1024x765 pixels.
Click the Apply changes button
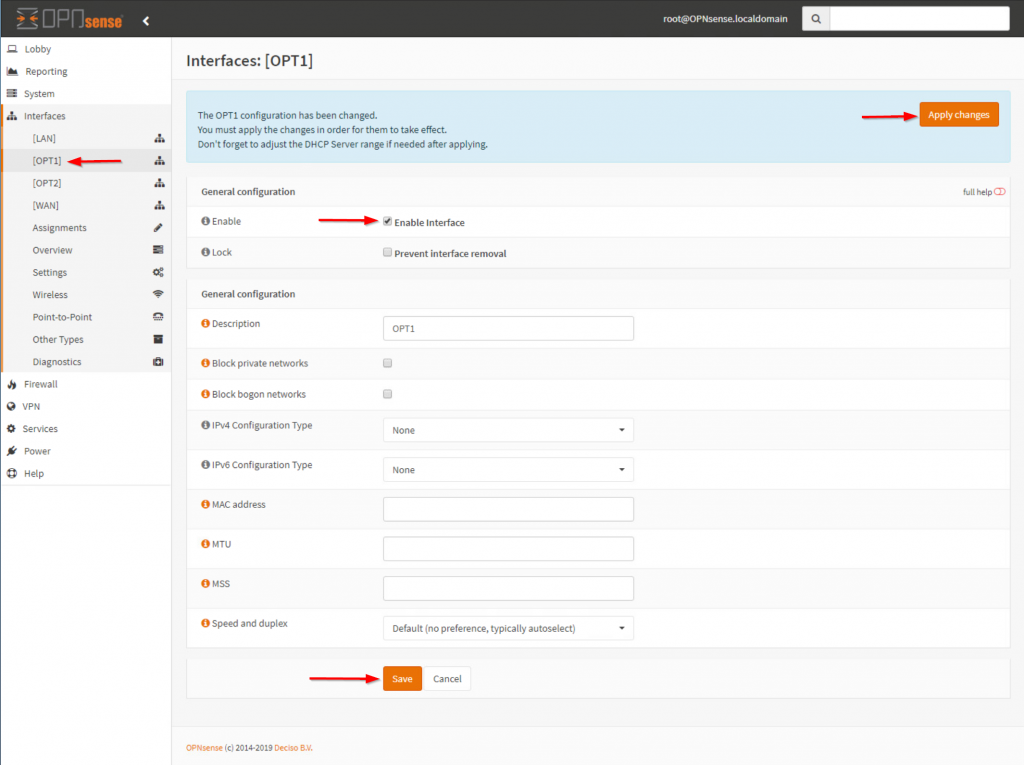click(x=958, y=115)
